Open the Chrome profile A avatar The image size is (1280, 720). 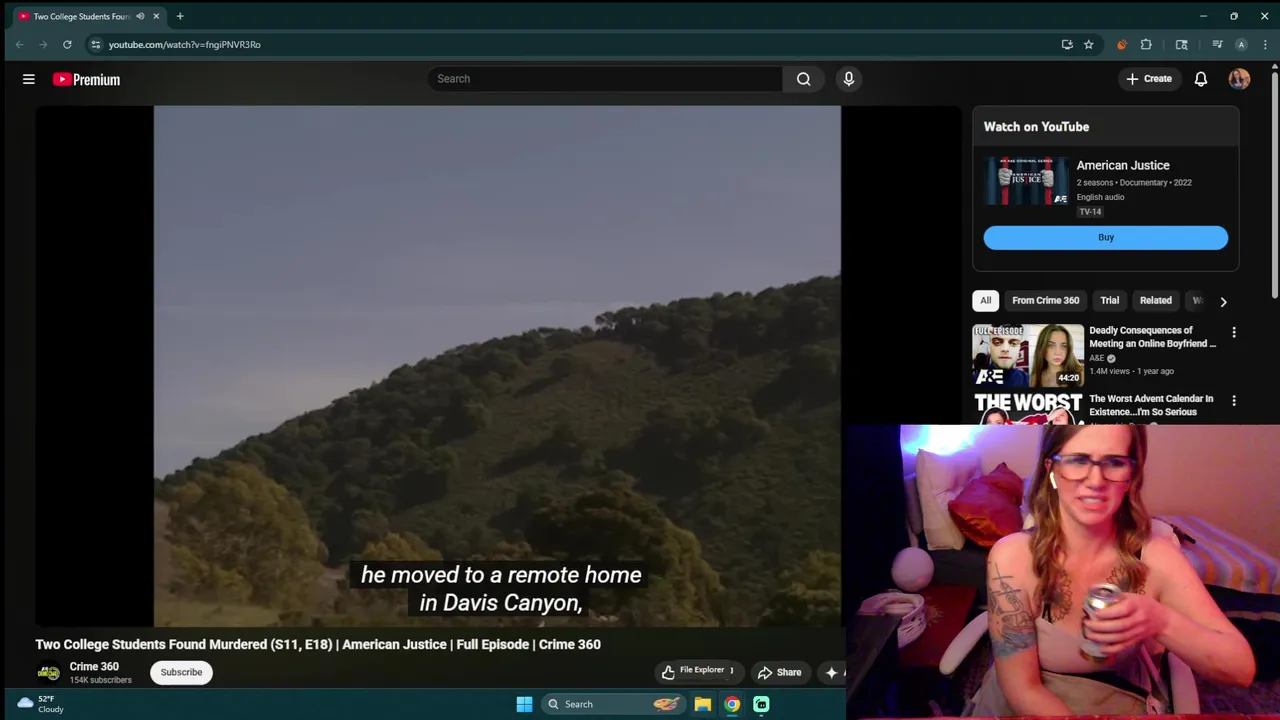(1241, 44)
